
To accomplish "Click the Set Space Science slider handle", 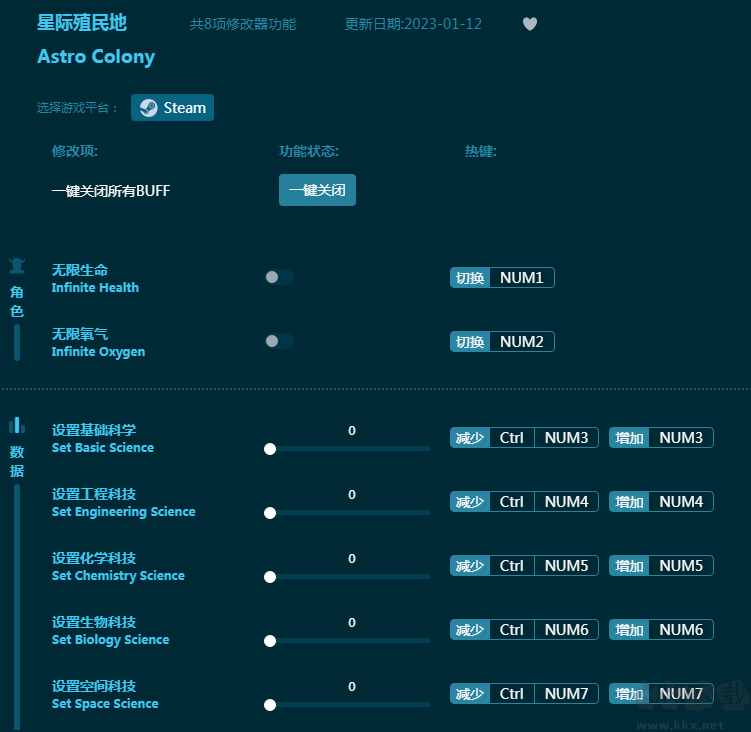I will click(270, 705).
